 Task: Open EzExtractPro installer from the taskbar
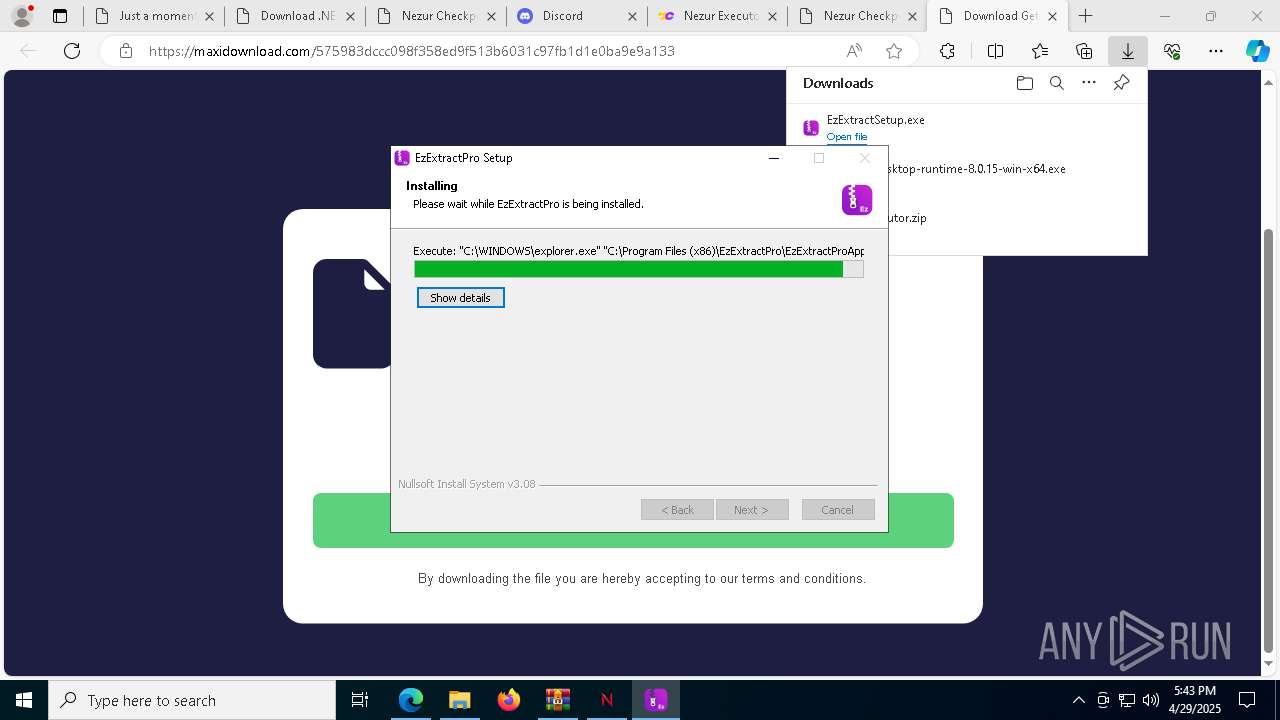tap(656, 700)
